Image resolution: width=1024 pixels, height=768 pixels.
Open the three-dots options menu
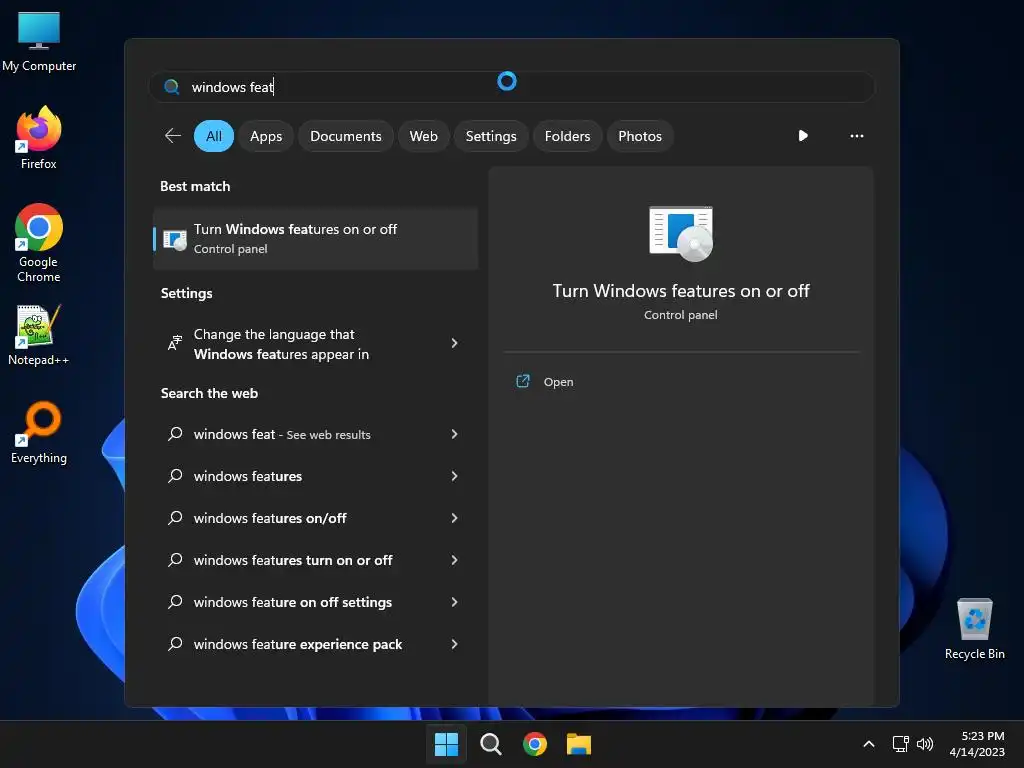click(857, 136)
